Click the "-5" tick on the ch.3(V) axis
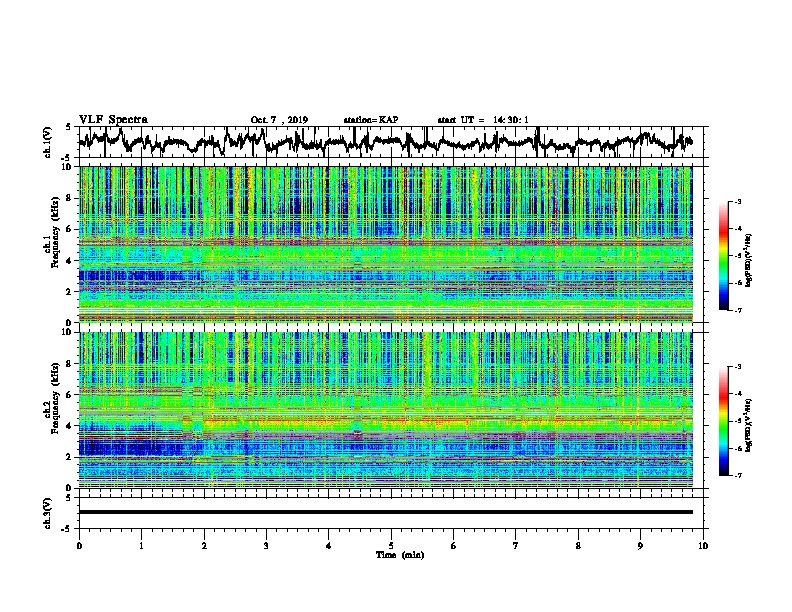 pyautogui.click(x=67, y=529)
